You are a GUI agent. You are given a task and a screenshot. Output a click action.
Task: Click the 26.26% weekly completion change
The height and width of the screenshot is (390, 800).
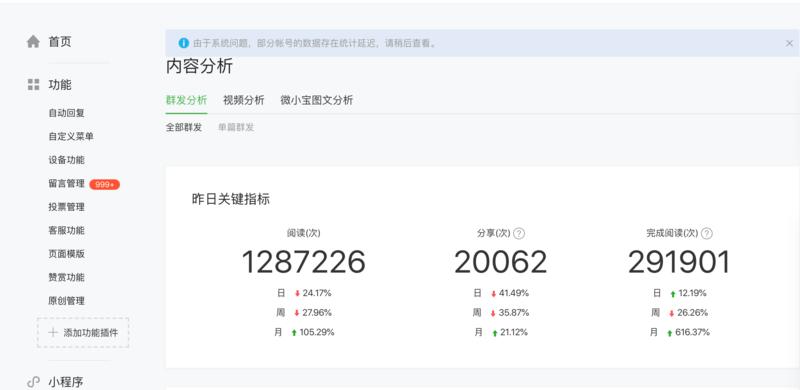point(693,313)
